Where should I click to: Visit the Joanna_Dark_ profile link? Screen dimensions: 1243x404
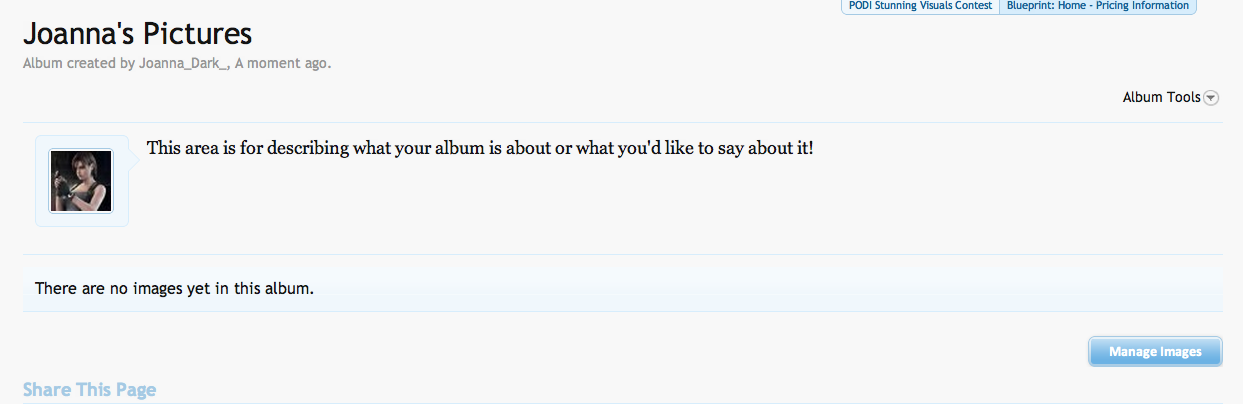pyautogui.click(x=184, y=63)
